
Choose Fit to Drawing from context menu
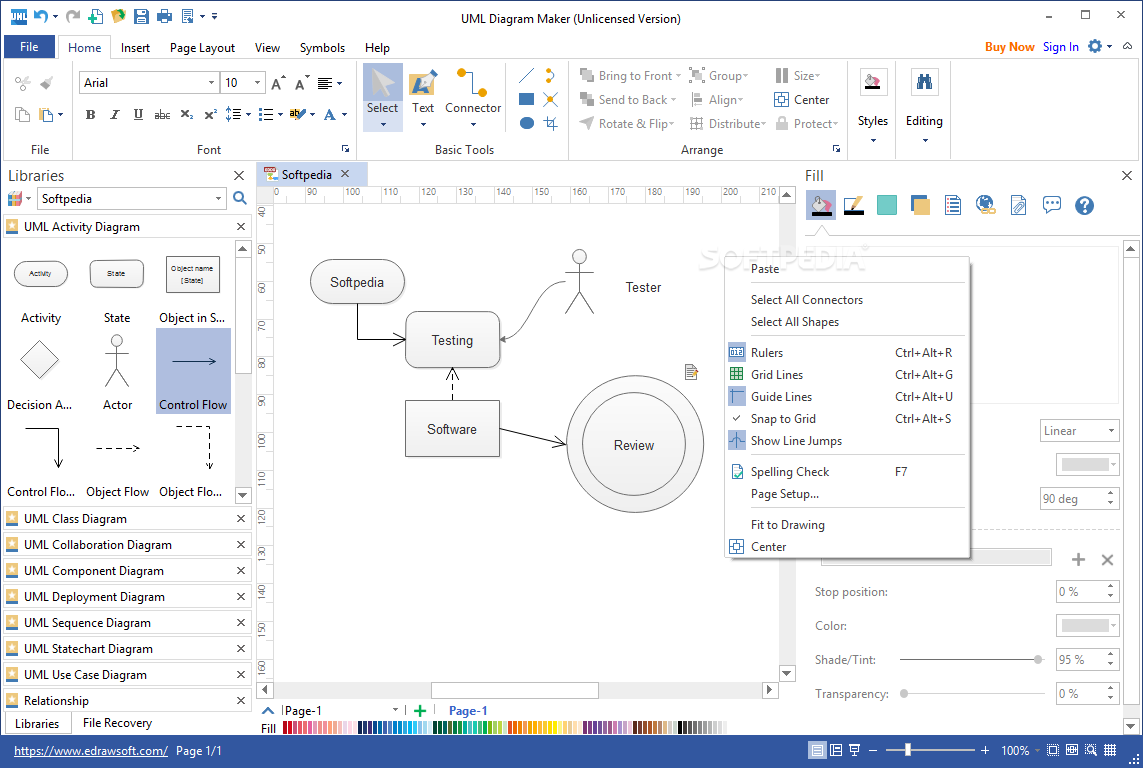(x=847, y=525)
